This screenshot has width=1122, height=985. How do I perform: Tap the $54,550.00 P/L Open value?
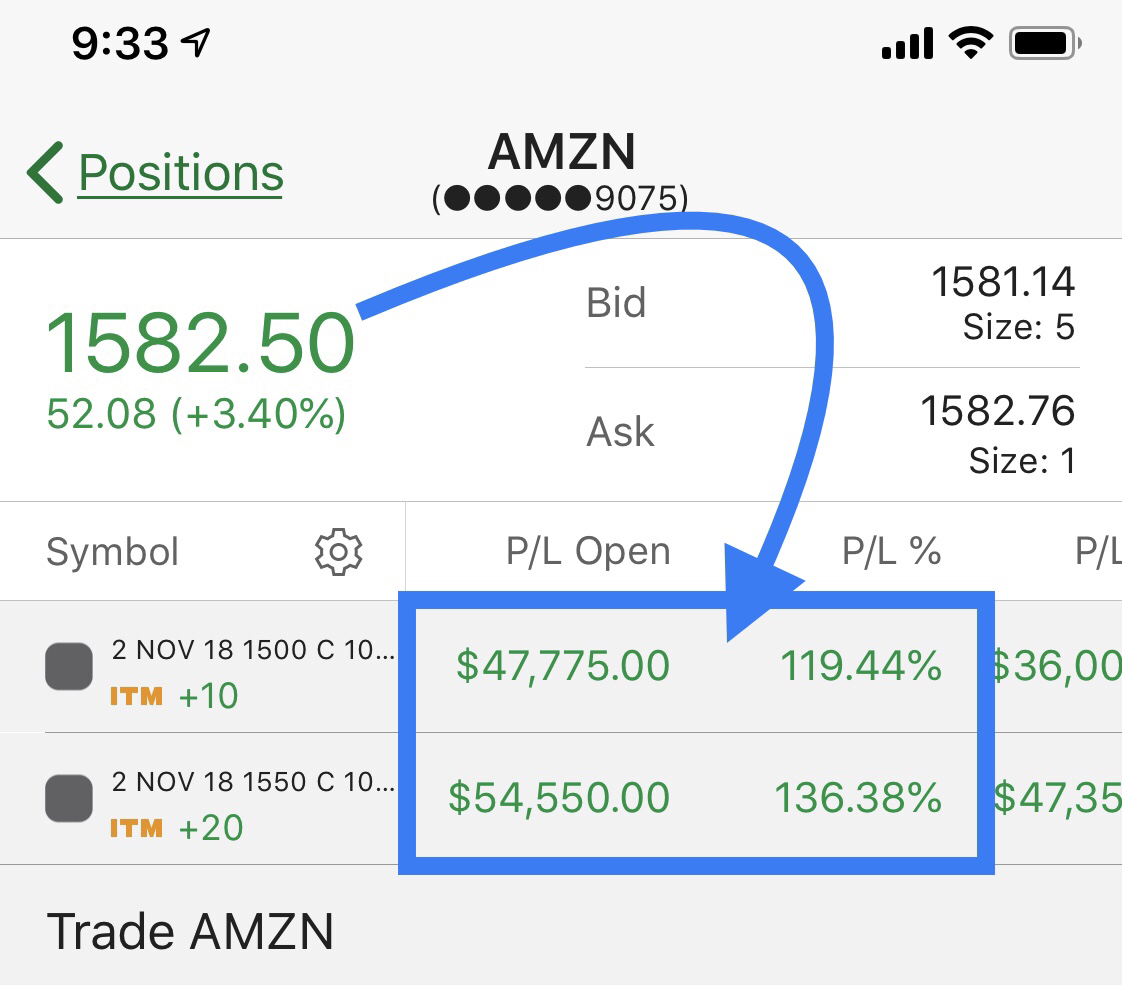coord(558,798)
